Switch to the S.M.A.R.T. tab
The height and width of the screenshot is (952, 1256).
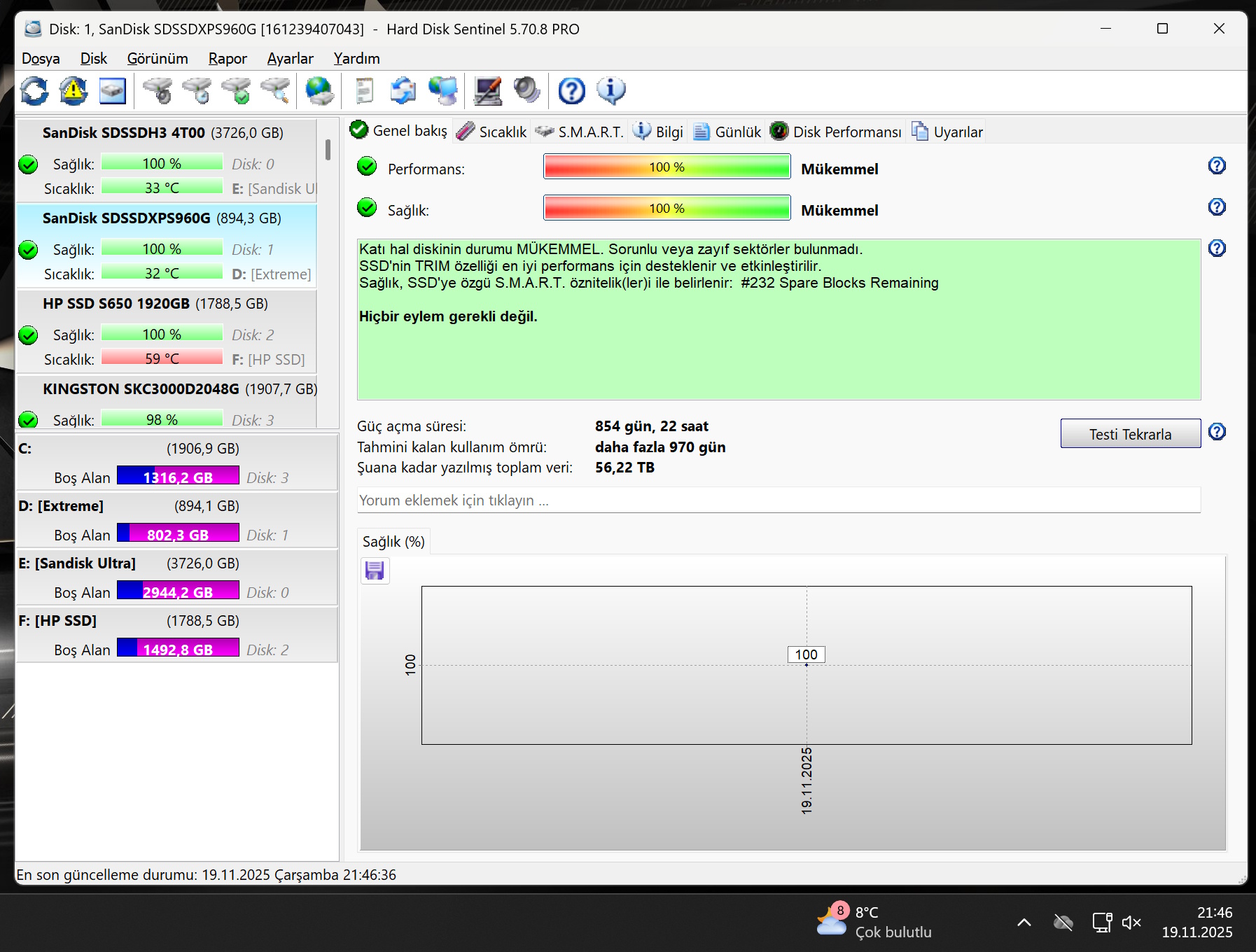click(579, 132)
